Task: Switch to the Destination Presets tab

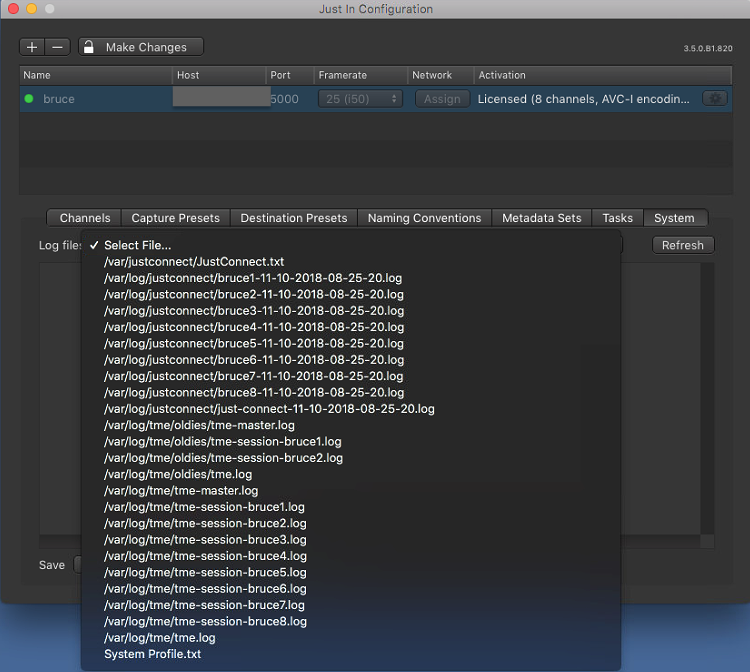Action: (x=294, y=218)
